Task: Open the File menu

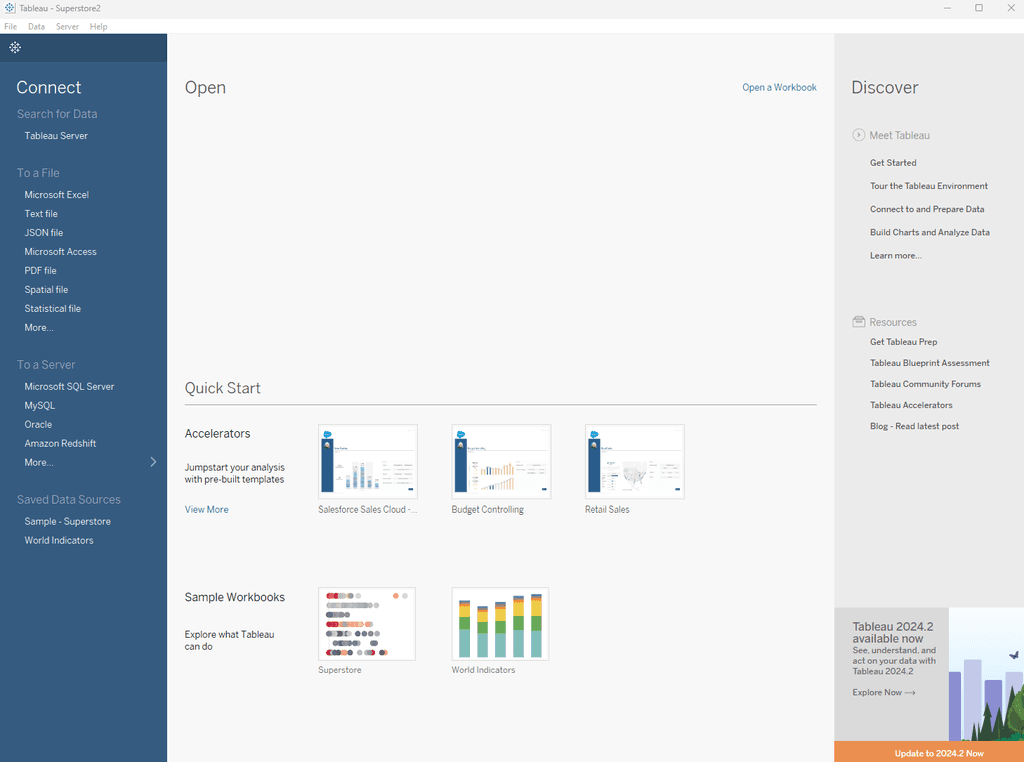Action: coord(10,26)
